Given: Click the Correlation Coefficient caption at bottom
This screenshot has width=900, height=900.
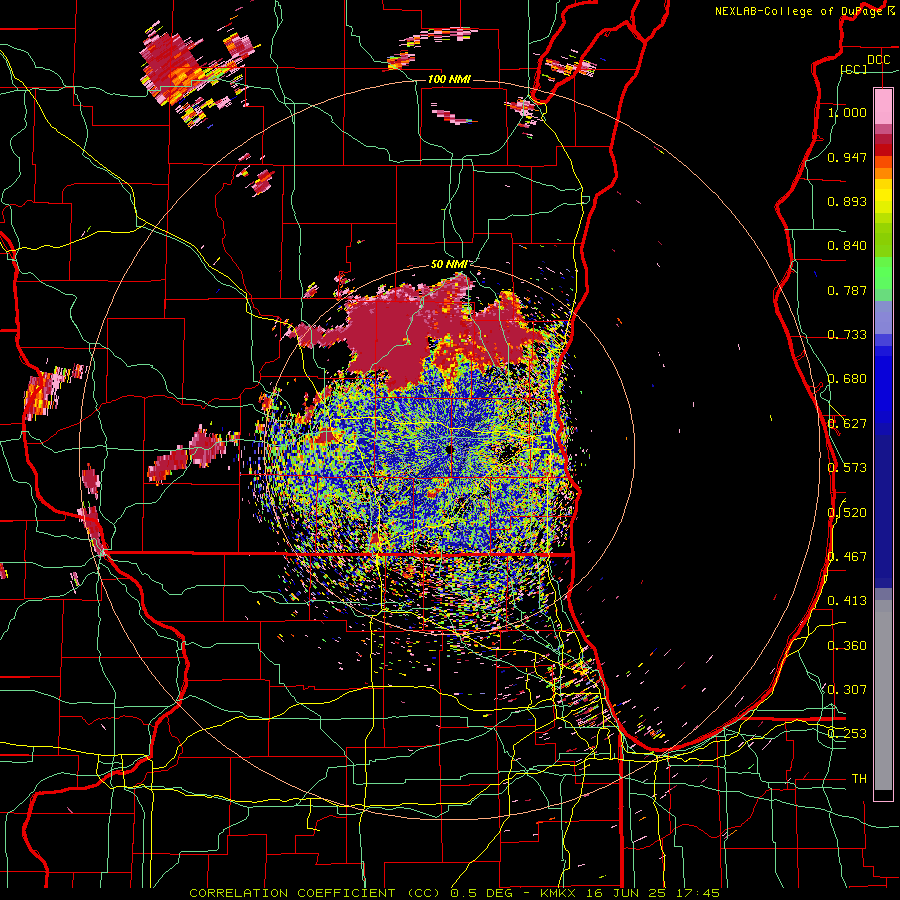Looking at the screenshot, I should [x=455, y=893].
